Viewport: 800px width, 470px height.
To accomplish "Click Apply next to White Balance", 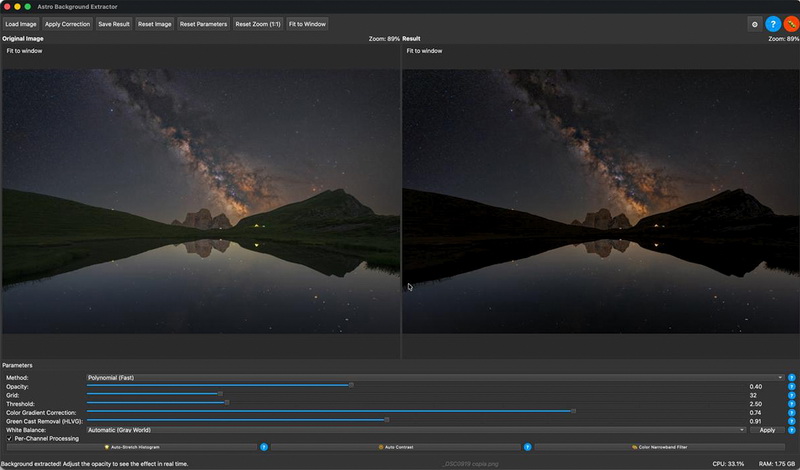I will click(x=767, y=430).
